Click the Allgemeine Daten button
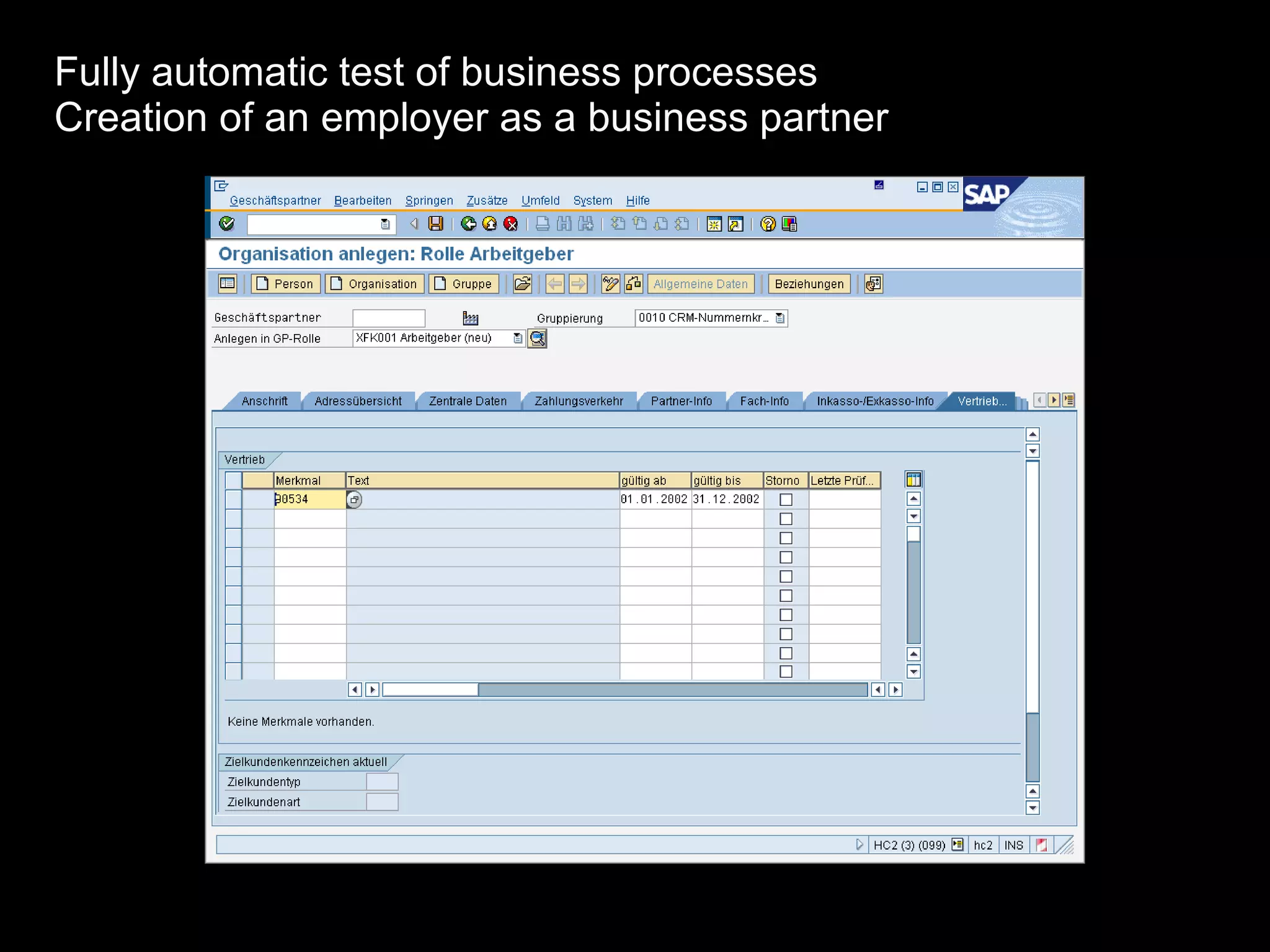This screenshot has width=1270, height=952. 701,284
